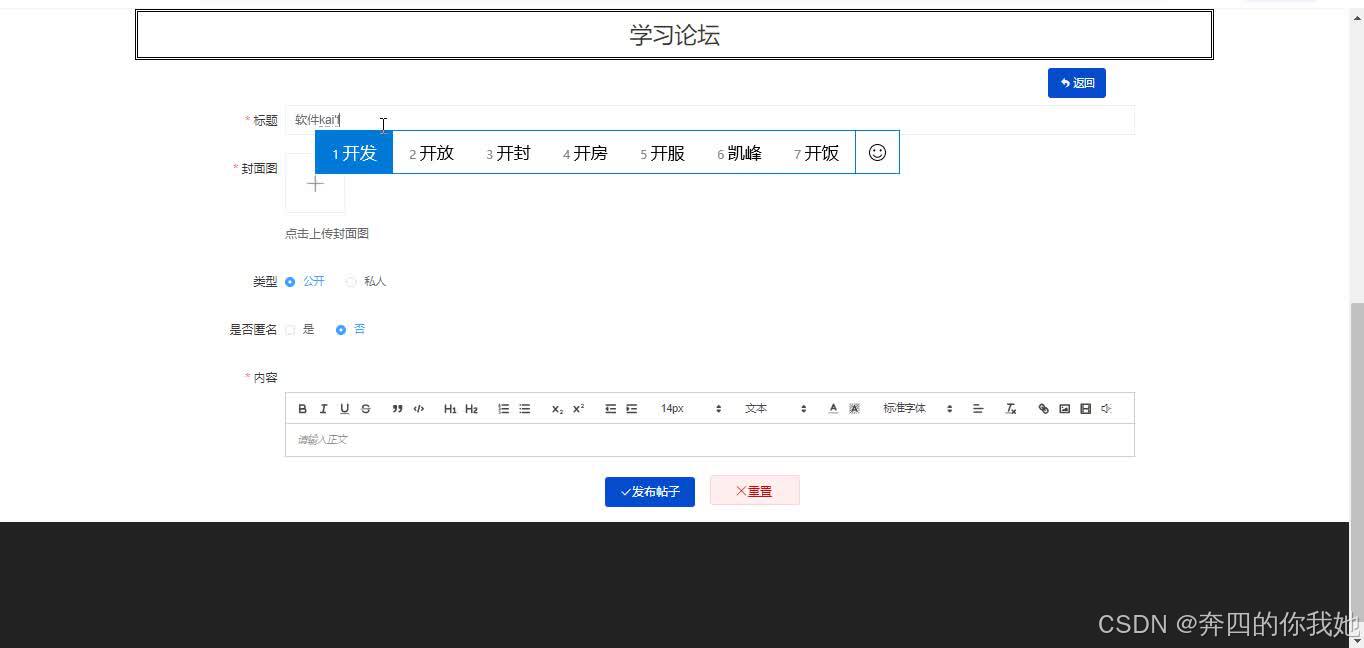Open the emoji panel in the IME bar
1364x648 pixels.
pyautogui.click(x=877, y=152)
